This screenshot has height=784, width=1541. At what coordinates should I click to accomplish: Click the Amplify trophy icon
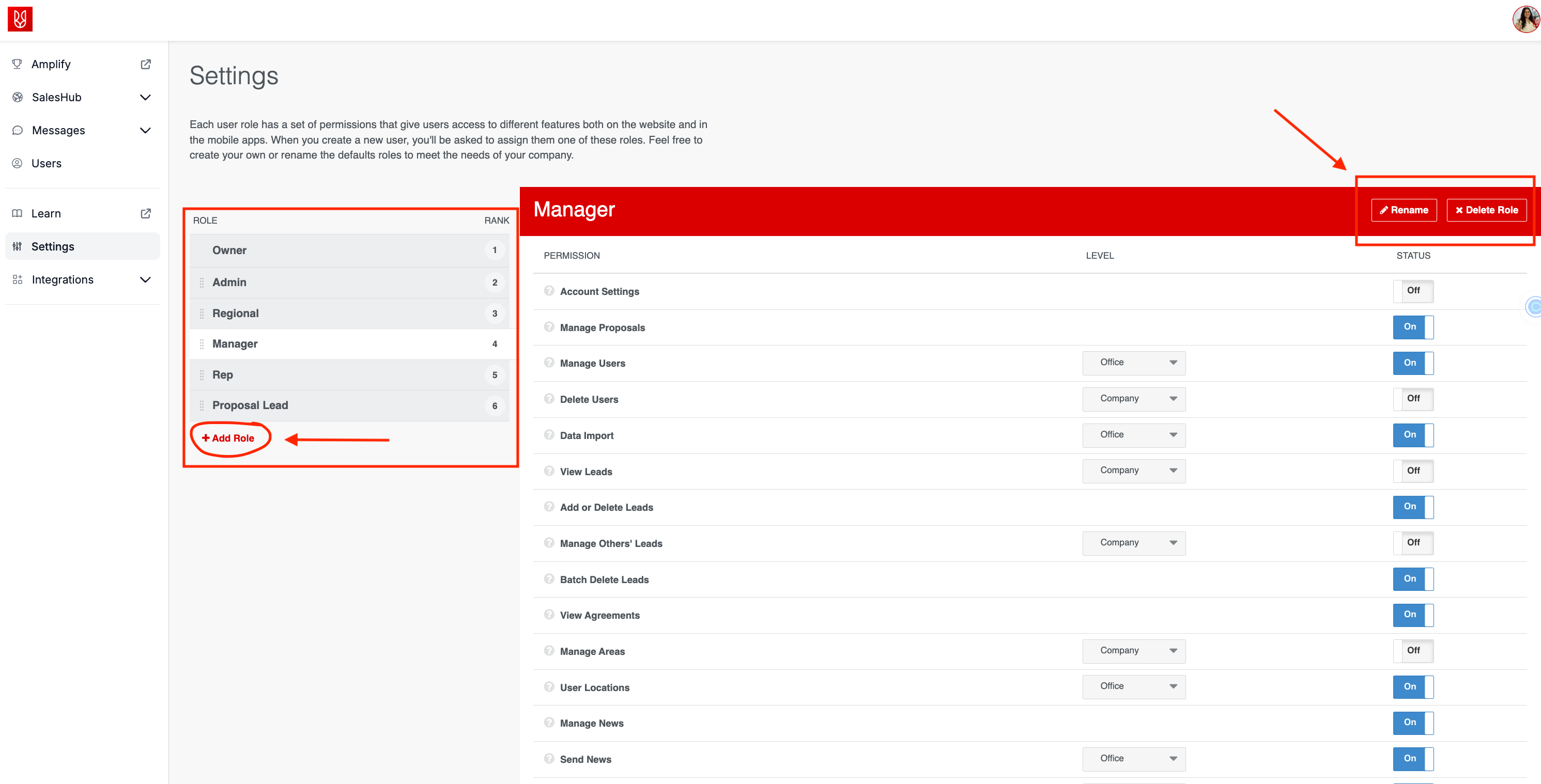[x=18, y=64]
